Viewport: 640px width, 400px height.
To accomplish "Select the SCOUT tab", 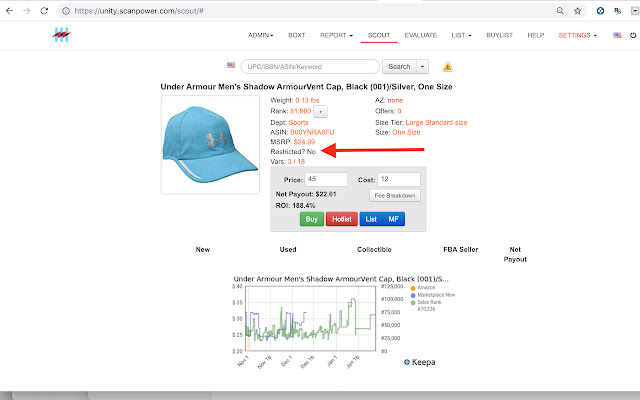I will [x=379, y=35].
